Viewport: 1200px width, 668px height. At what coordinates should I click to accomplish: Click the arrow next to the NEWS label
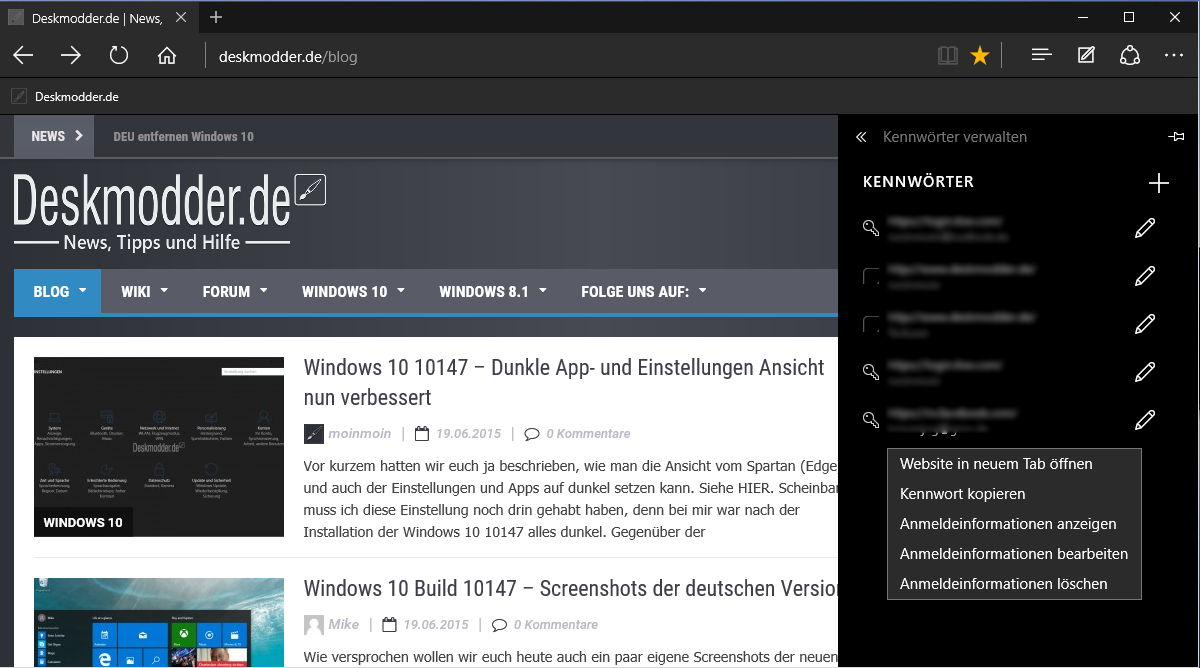coord(79,136)
